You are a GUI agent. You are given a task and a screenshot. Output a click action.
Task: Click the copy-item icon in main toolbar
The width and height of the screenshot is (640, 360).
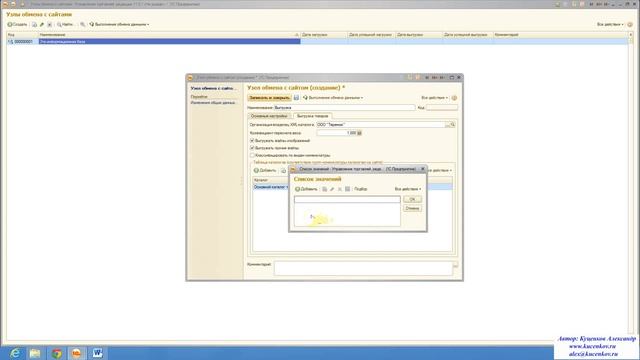[x=34, y=24]
